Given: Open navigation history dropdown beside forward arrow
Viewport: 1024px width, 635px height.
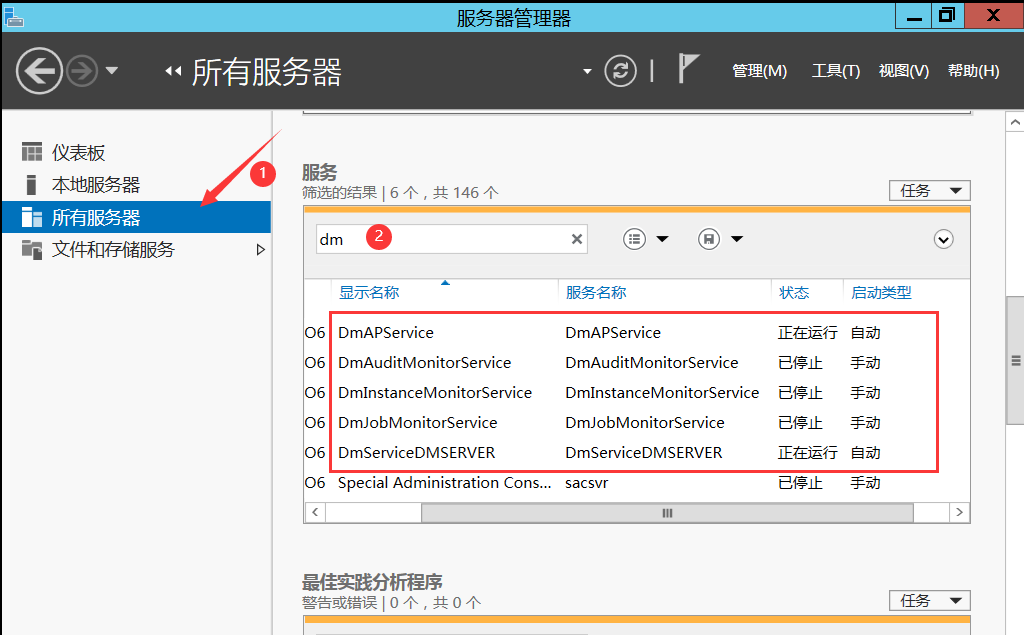Looking at the screenshot, I should (112, 70).
